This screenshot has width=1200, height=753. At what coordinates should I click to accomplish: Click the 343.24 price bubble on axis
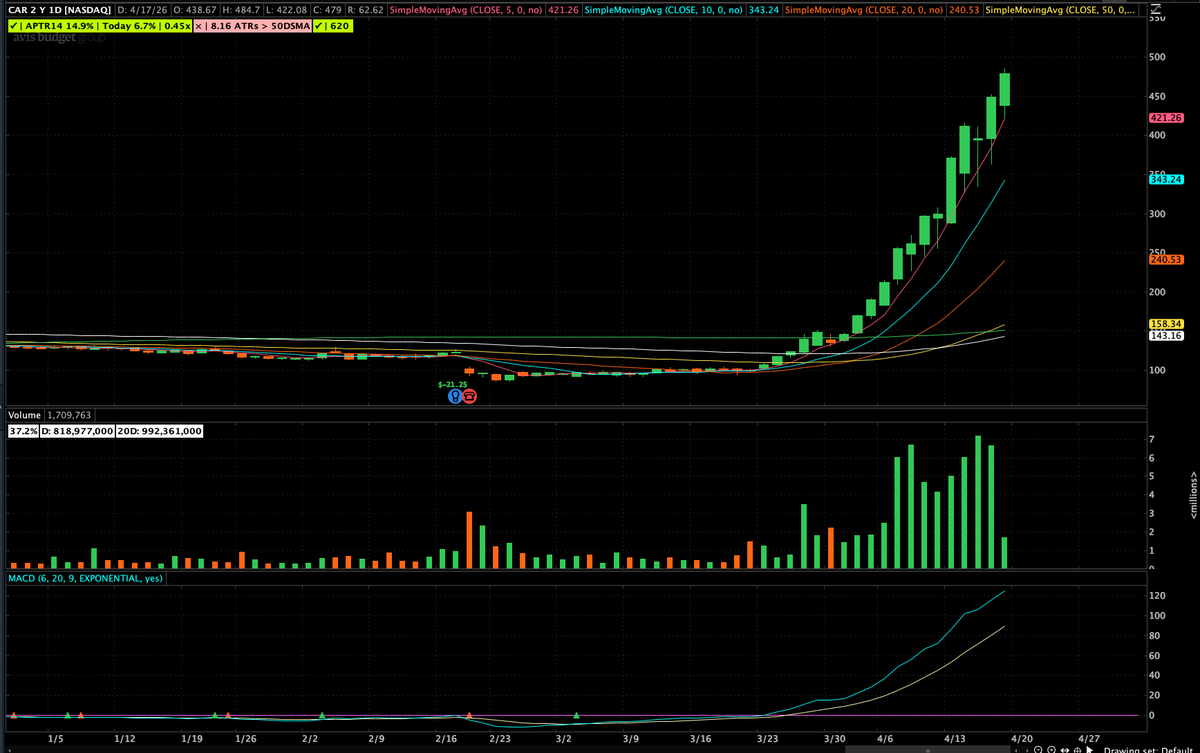point(1167,179)
